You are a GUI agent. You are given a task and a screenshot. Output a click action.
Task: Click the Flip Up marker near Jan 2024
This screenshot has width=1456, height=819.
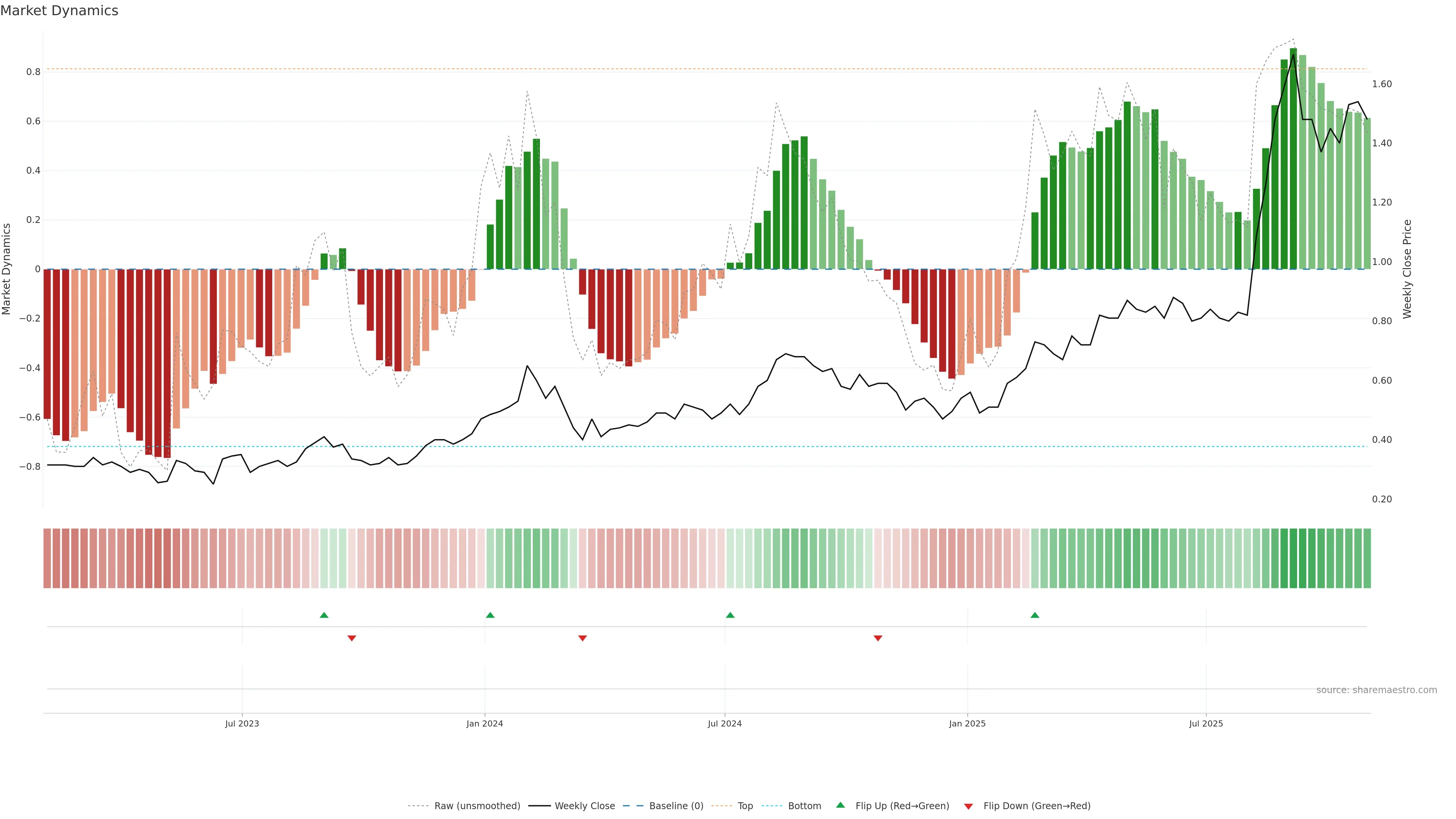tap(490, 615)
